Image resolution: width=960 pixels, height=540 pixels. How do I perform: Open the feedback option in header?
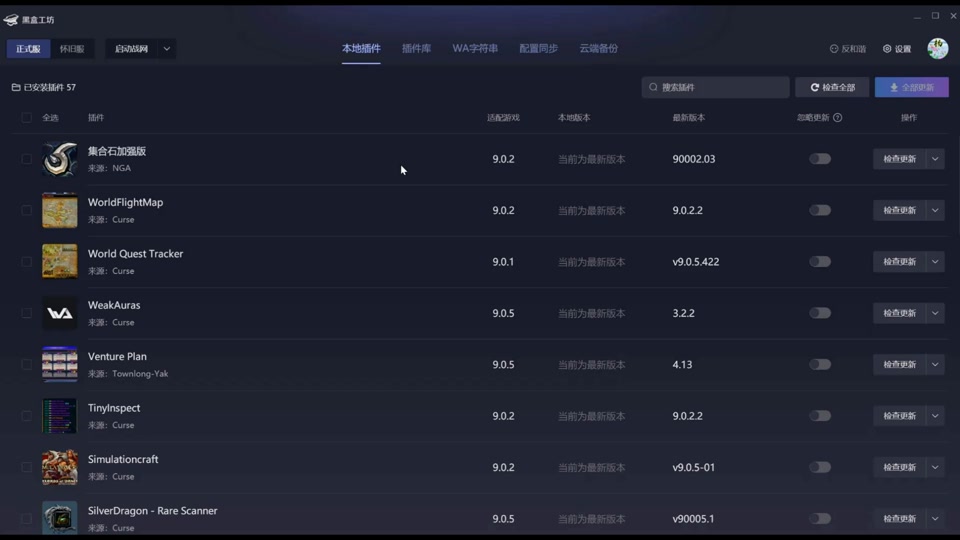(848, 49)
